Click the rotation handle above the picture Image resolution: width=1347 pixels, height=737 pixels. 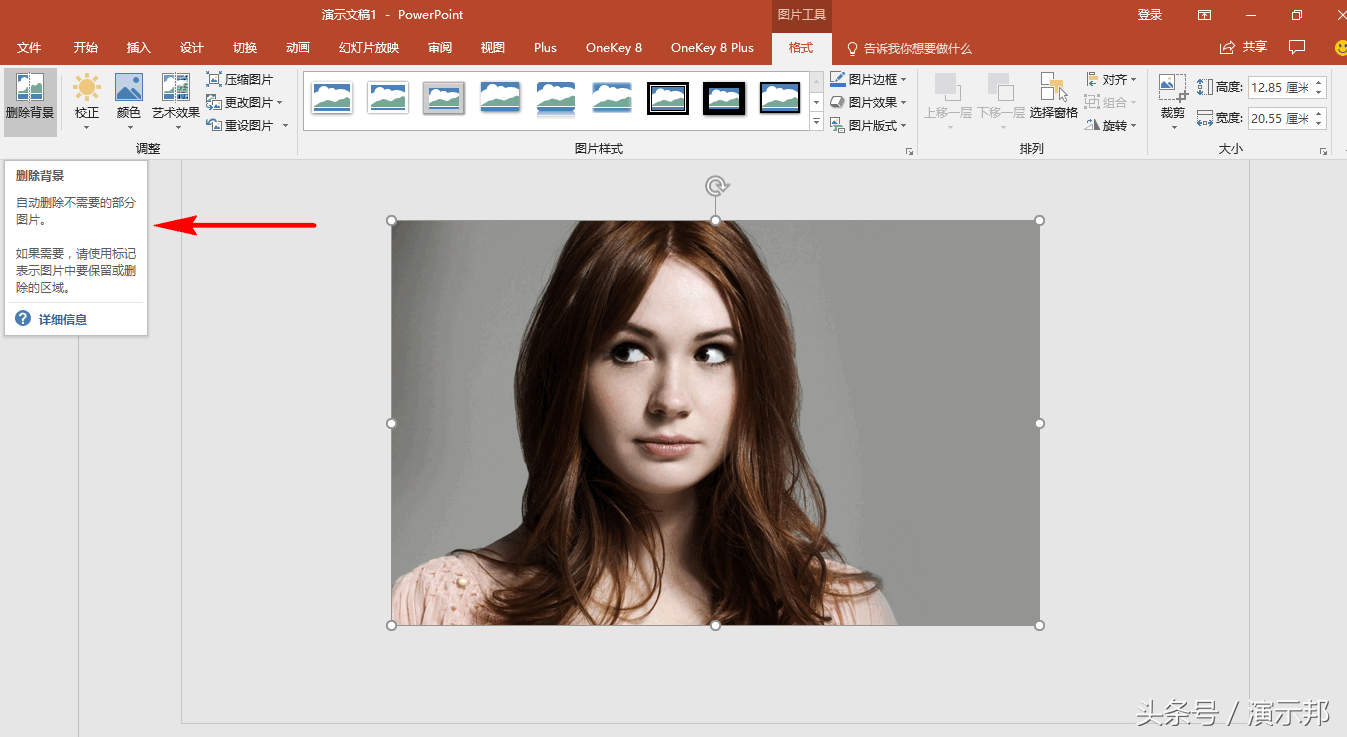coord(715,186)
